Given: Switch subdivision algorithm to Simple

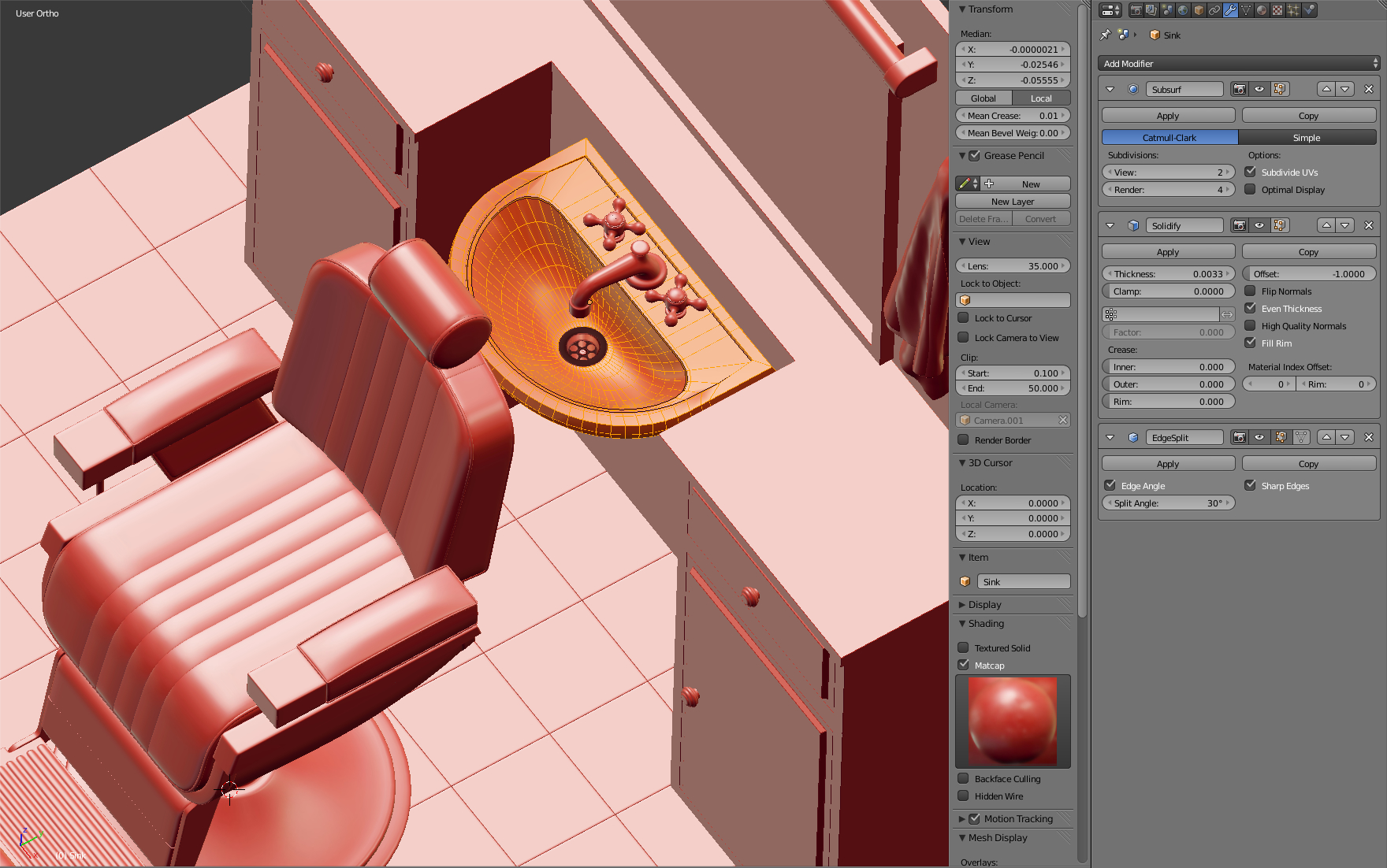Looking at the screenshot, I should (x=1307, y=137).
